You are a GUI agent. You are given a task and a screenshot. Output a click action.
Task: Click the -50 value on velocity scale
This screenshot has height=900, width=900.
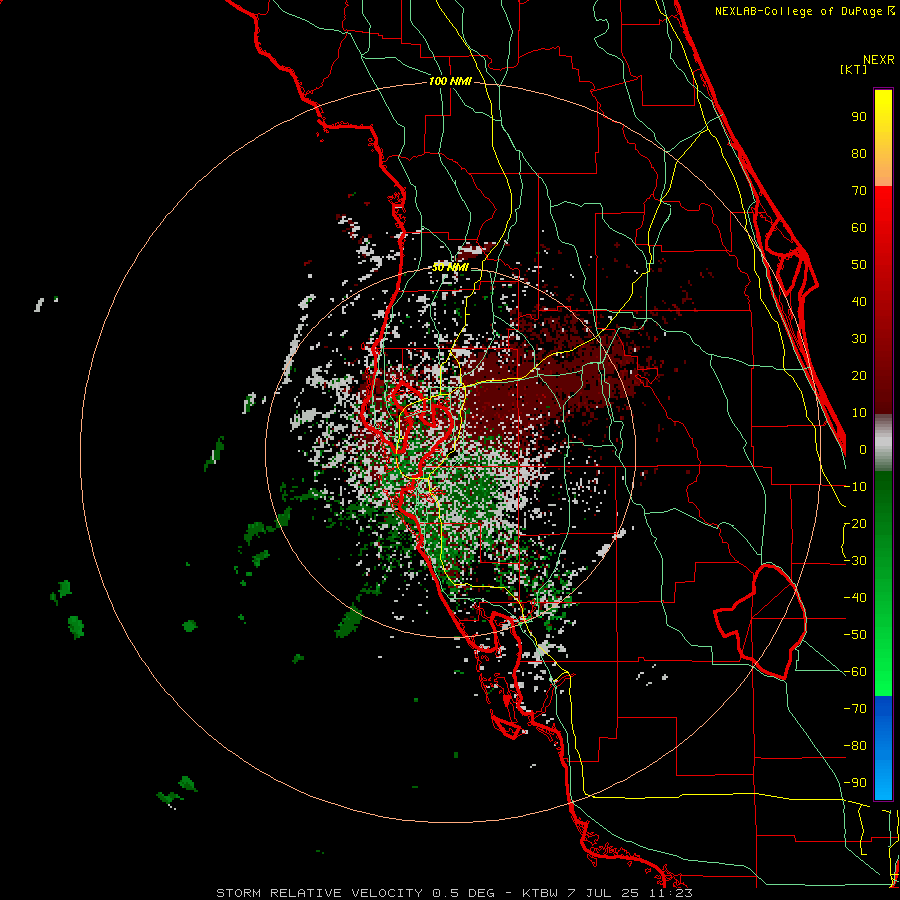(x=855, y=635)
